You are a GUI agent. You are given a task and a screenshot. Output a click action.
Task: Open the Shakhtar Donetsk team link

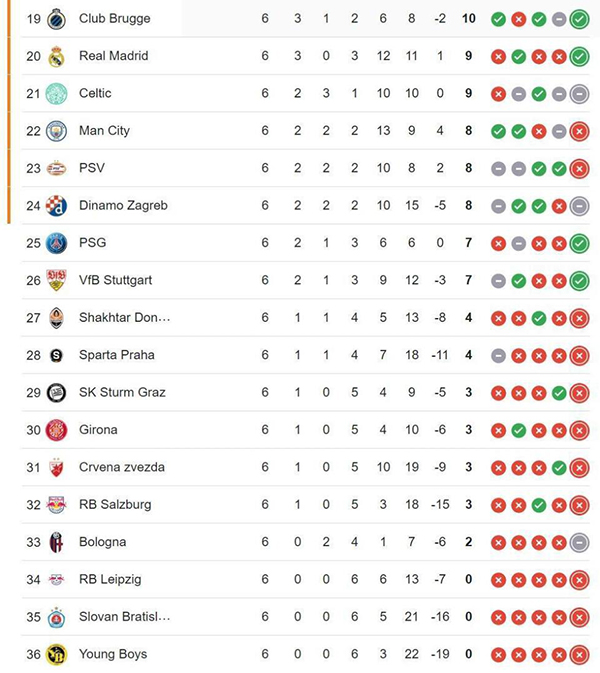(x=124, y=318)
